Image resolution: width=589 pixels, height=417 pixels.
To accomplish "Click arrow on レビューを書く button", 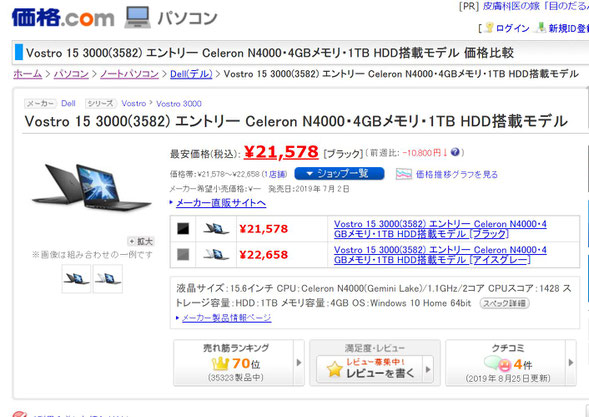I will click(x=428, y=369).
